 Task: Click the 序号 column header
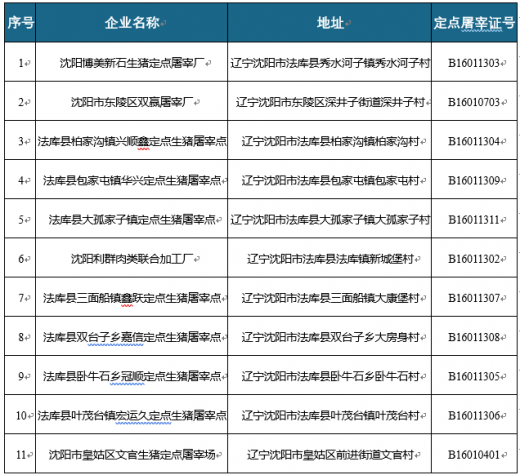[x=20, y=23]
